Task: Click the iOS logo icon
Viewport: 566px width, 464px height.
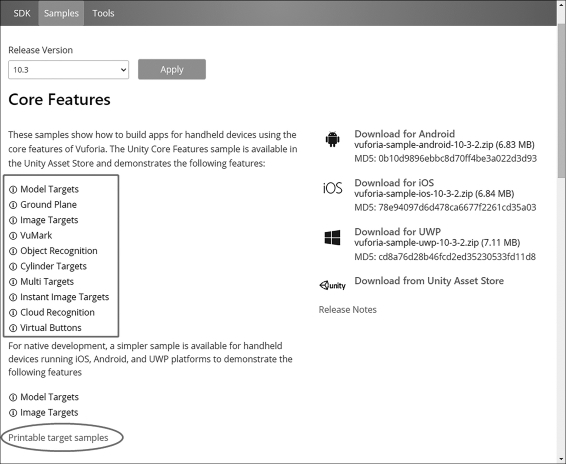Action: click(332, 188)
